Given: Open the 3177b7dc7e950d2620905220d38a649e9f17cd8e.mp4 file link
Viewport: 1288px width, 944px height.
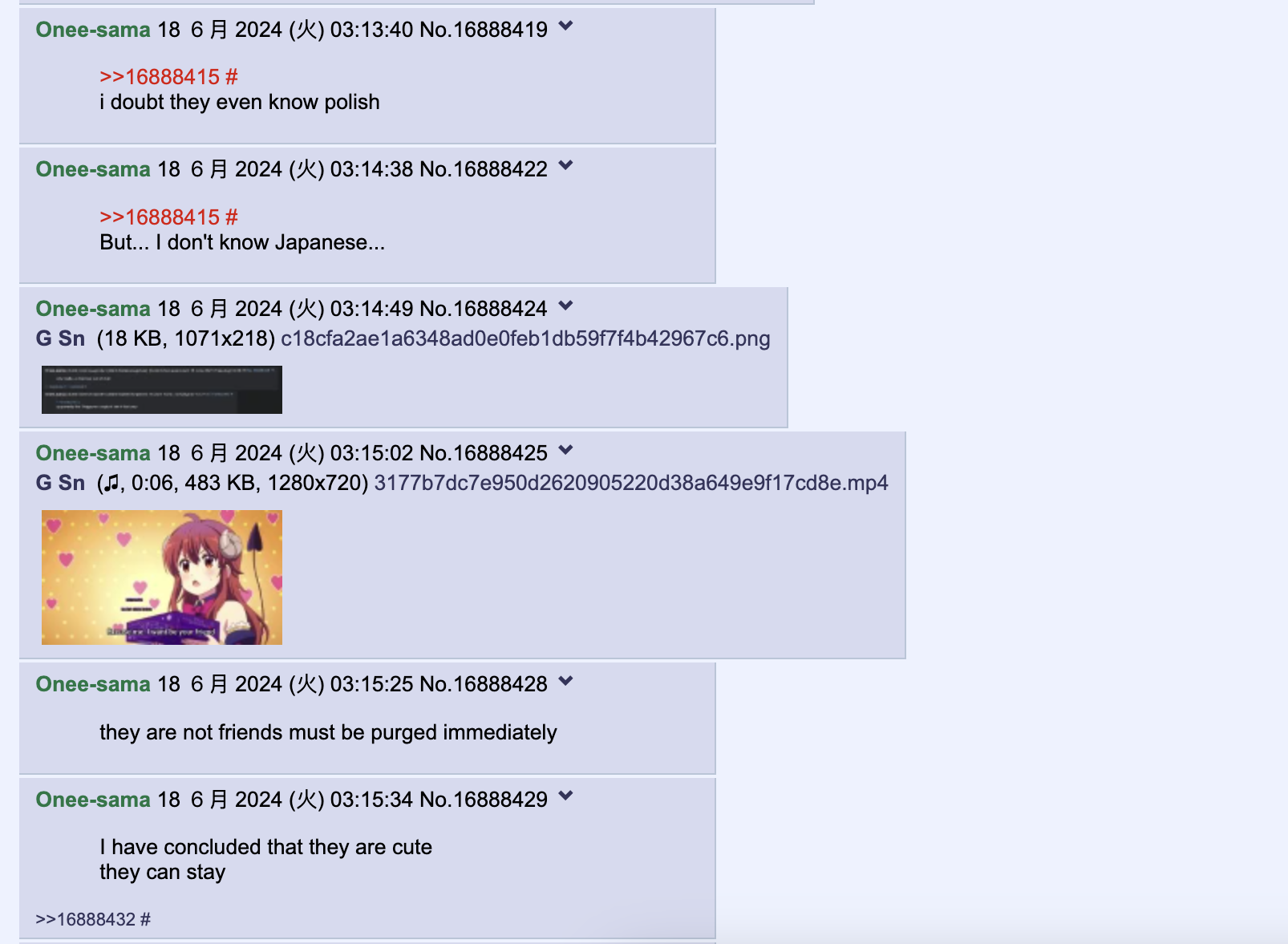Looking at the screenshot, I should (x=631, y=483).
